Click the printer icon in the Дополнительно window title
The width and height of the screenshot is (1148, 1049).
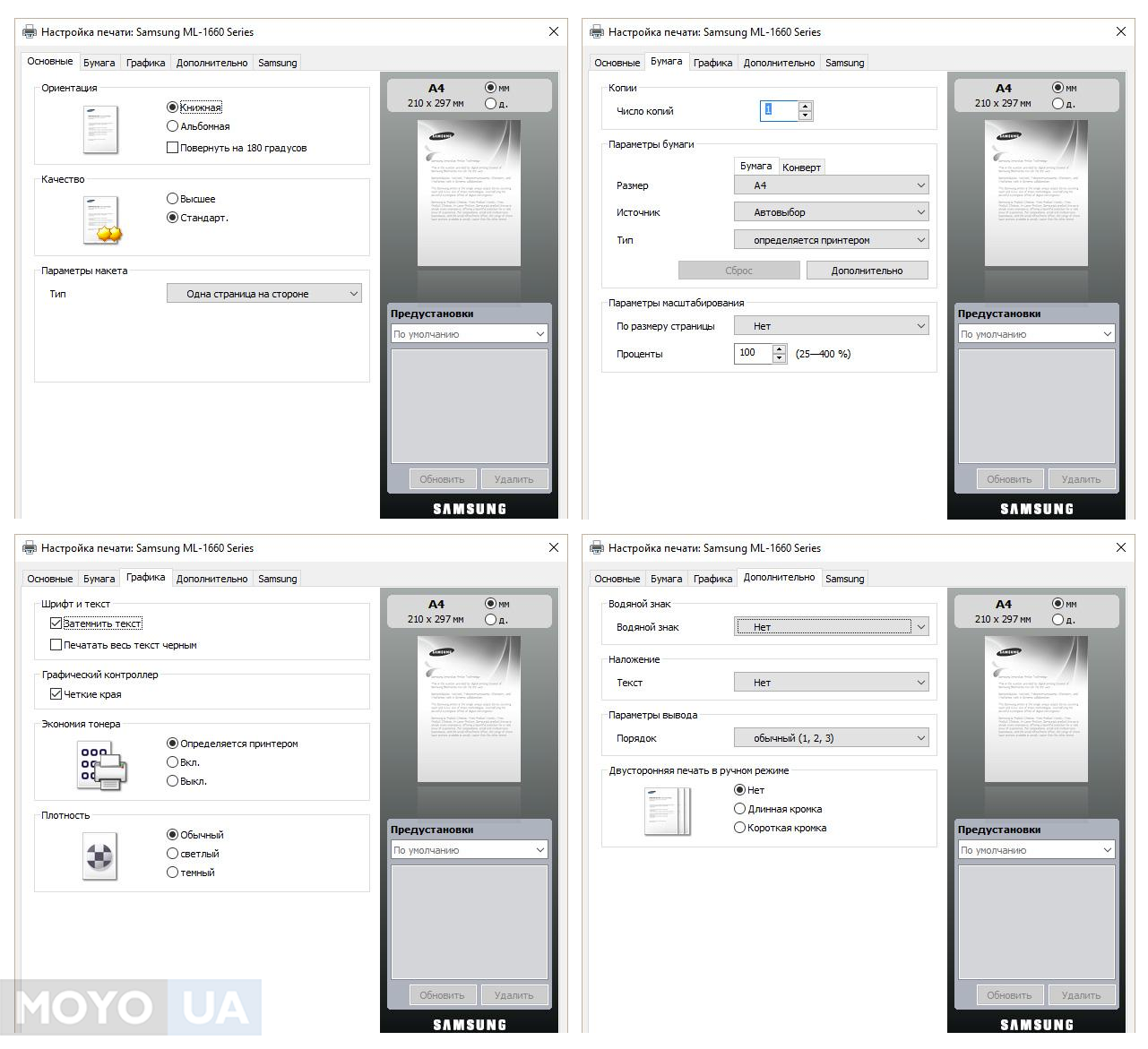596,548
